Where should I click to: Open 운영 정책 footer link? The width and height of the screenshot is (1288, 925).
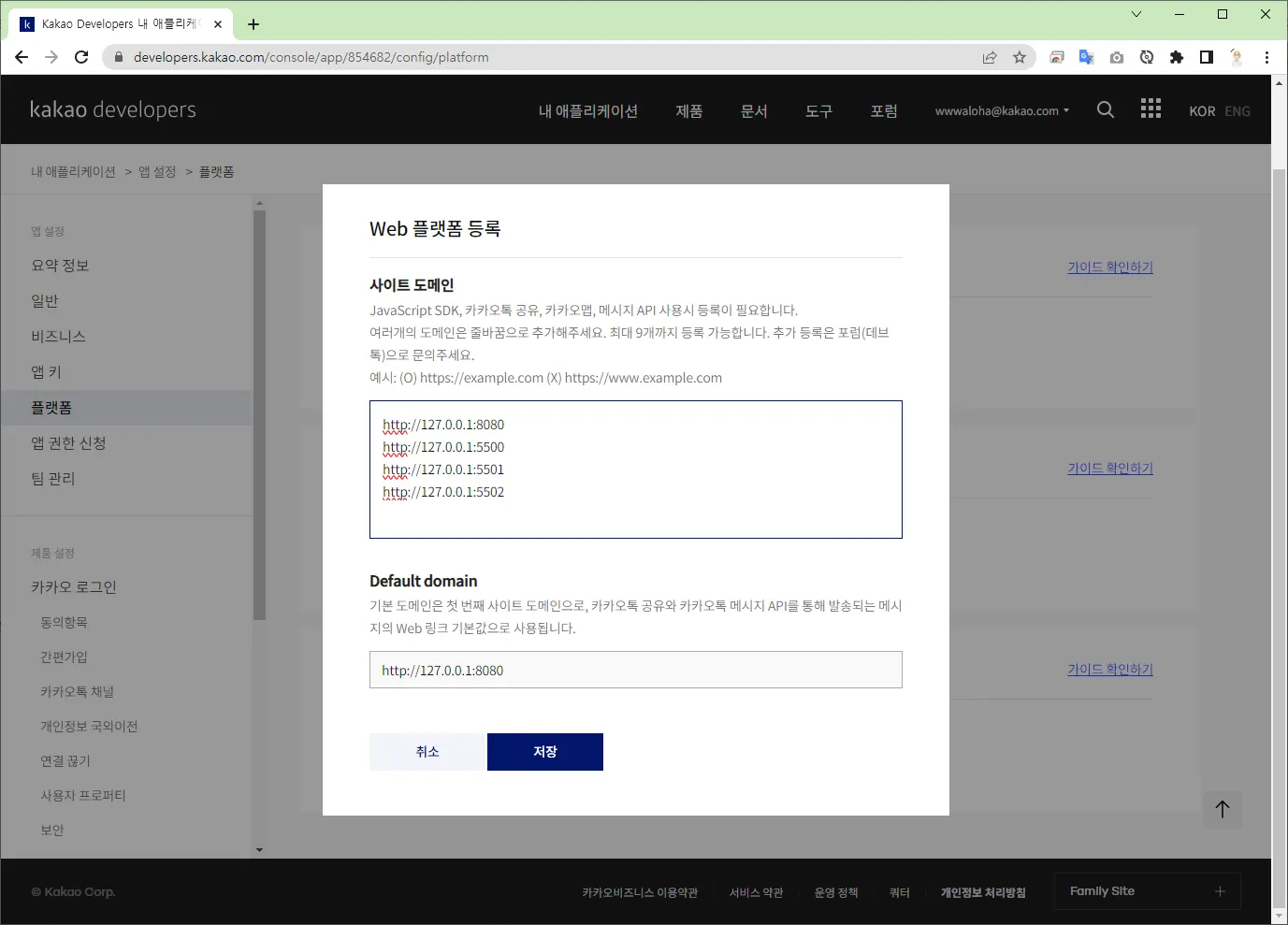tap(836, 892)
